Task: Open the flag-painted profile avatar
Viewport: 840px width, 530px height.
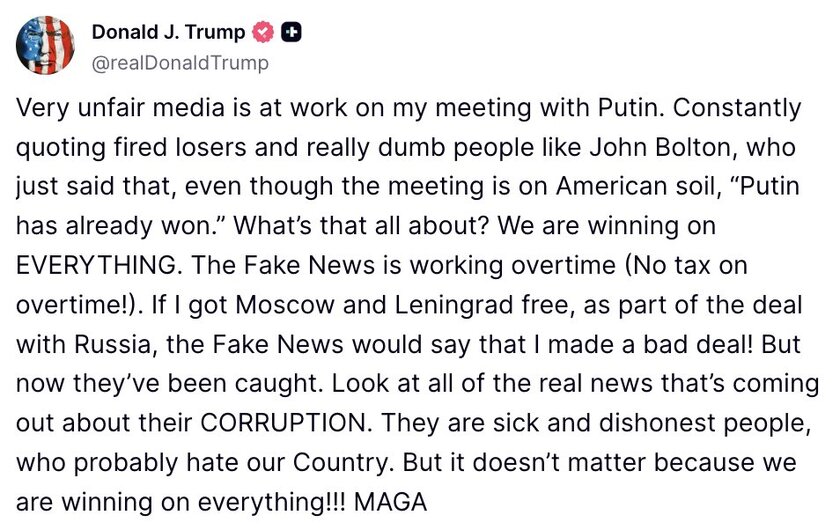Action: pos(45,45)
